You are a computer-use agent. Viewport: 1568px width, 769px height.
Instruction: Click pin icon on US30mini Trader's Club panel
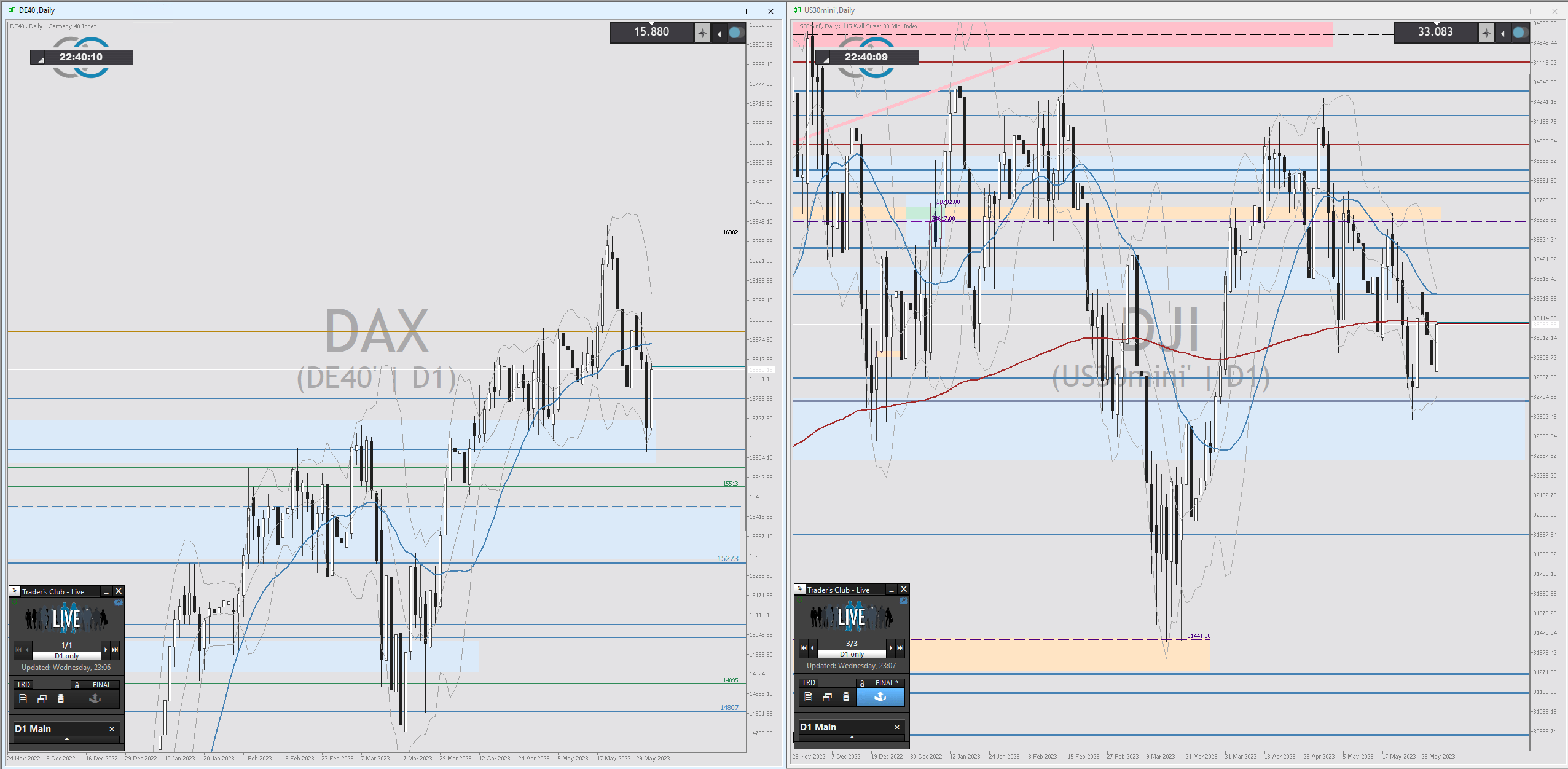(800, 589)
